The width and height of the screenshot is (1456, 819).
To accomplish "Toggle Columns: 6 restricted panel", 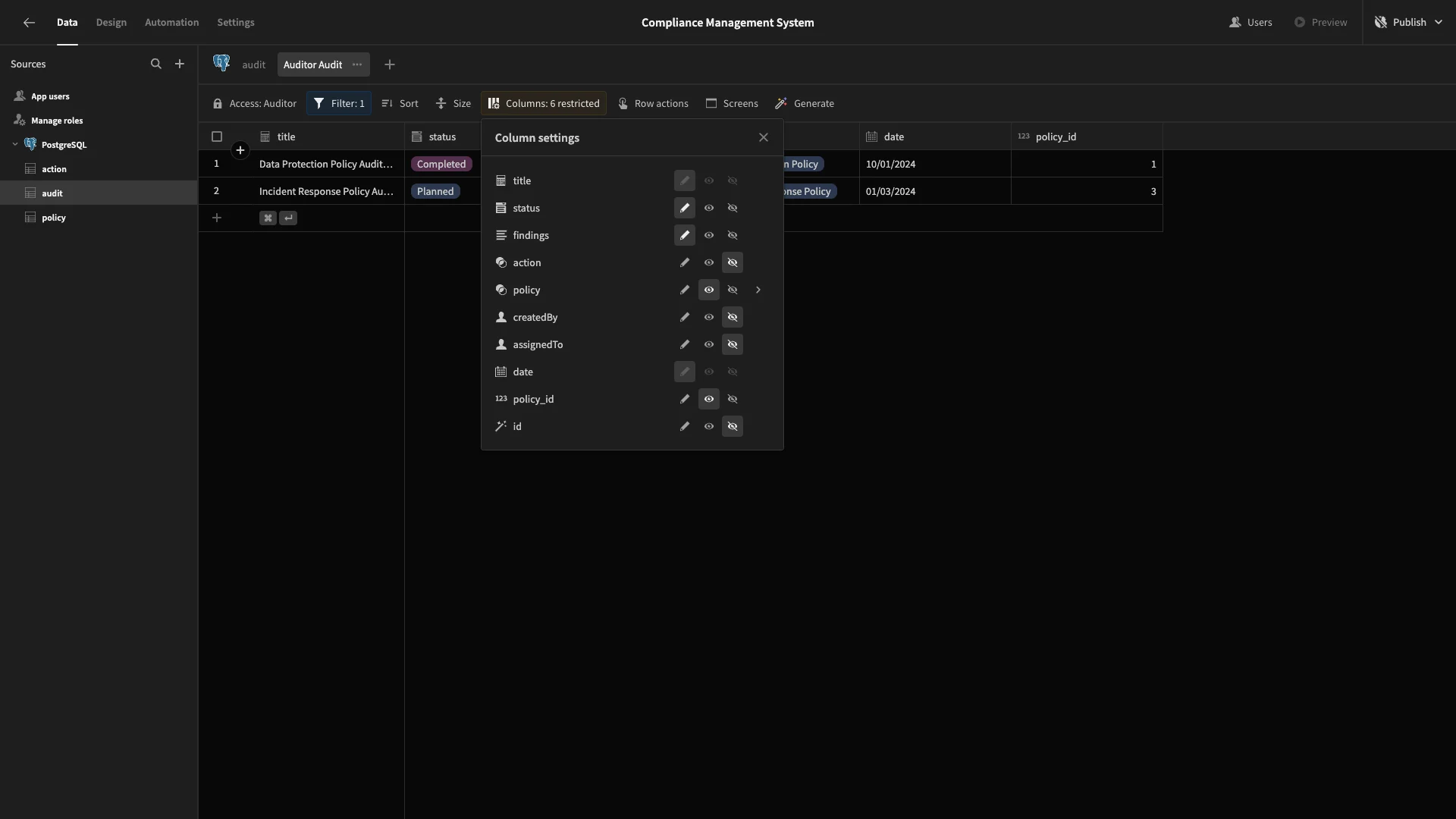I will tap(544, 103).
